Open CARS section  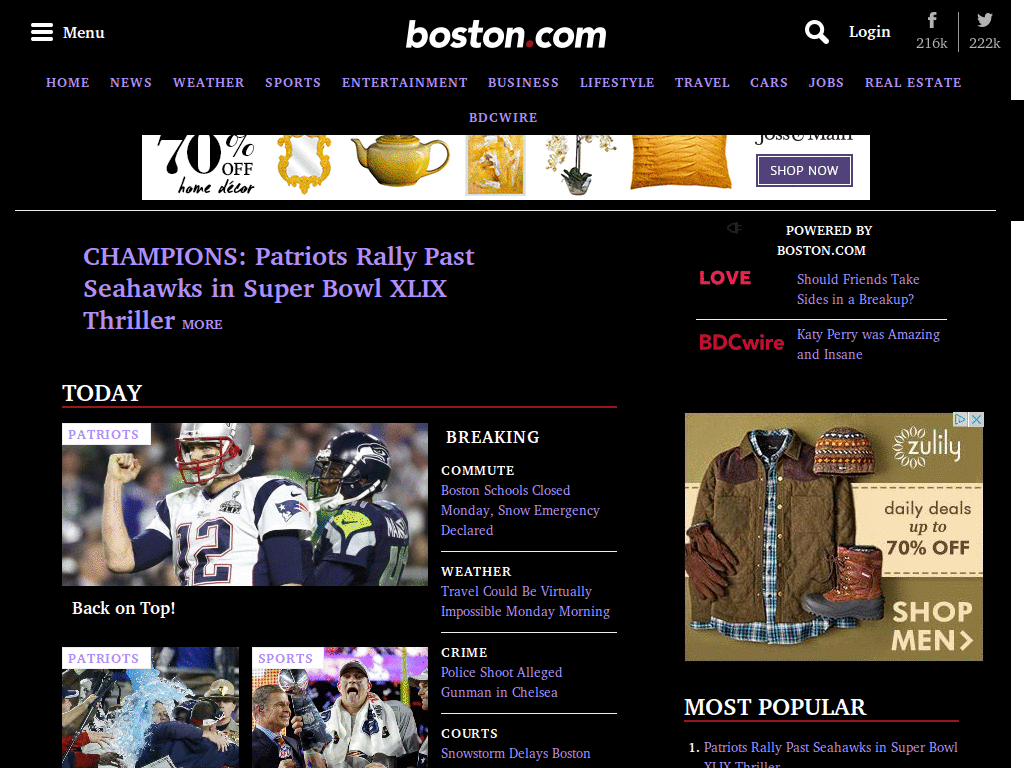click(769, 82)
